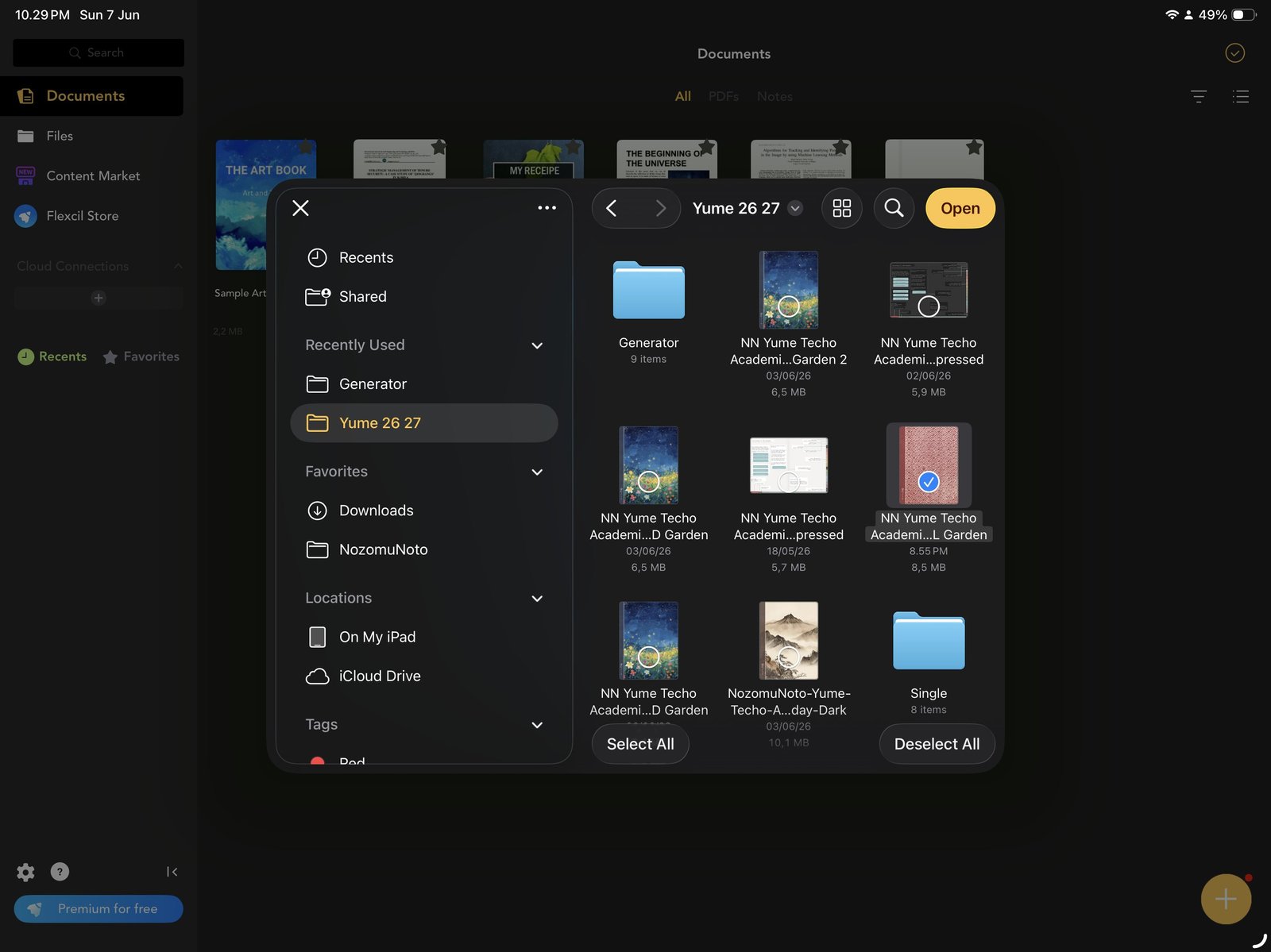The height and width of the screenshot is (952, 1271).
Task: Open Flexcil settings gear icon
Action: pyautogui.click(x=25, y=872)
